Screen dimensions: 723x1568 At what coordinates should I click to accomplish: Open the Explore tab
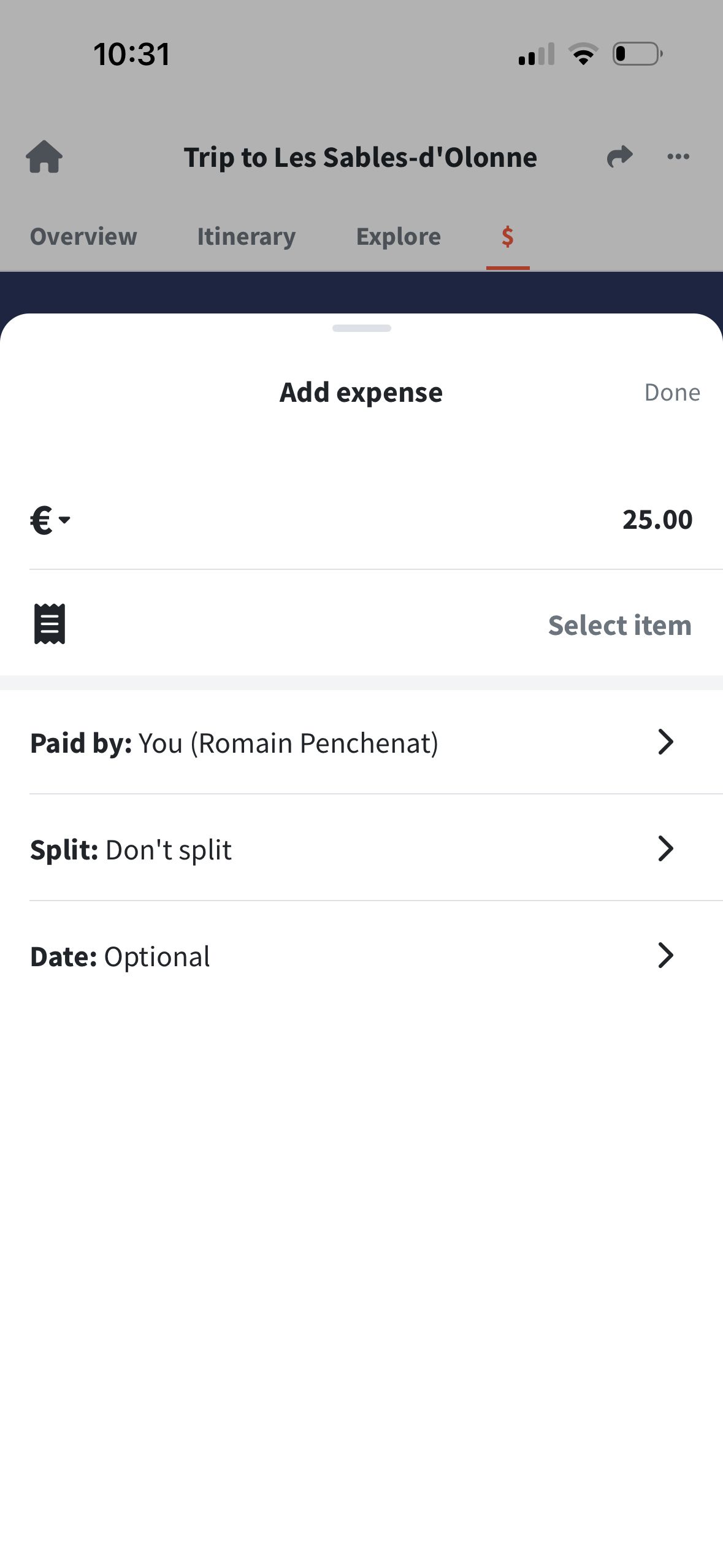tap(399, 237)
